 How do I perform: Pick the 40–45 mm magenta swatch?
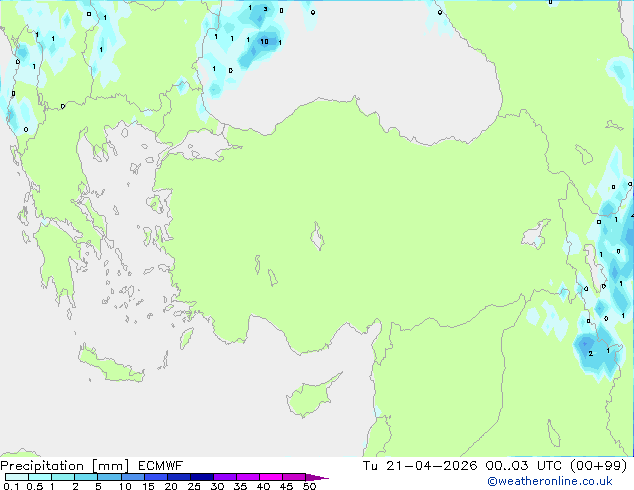[x=271, y=477]
